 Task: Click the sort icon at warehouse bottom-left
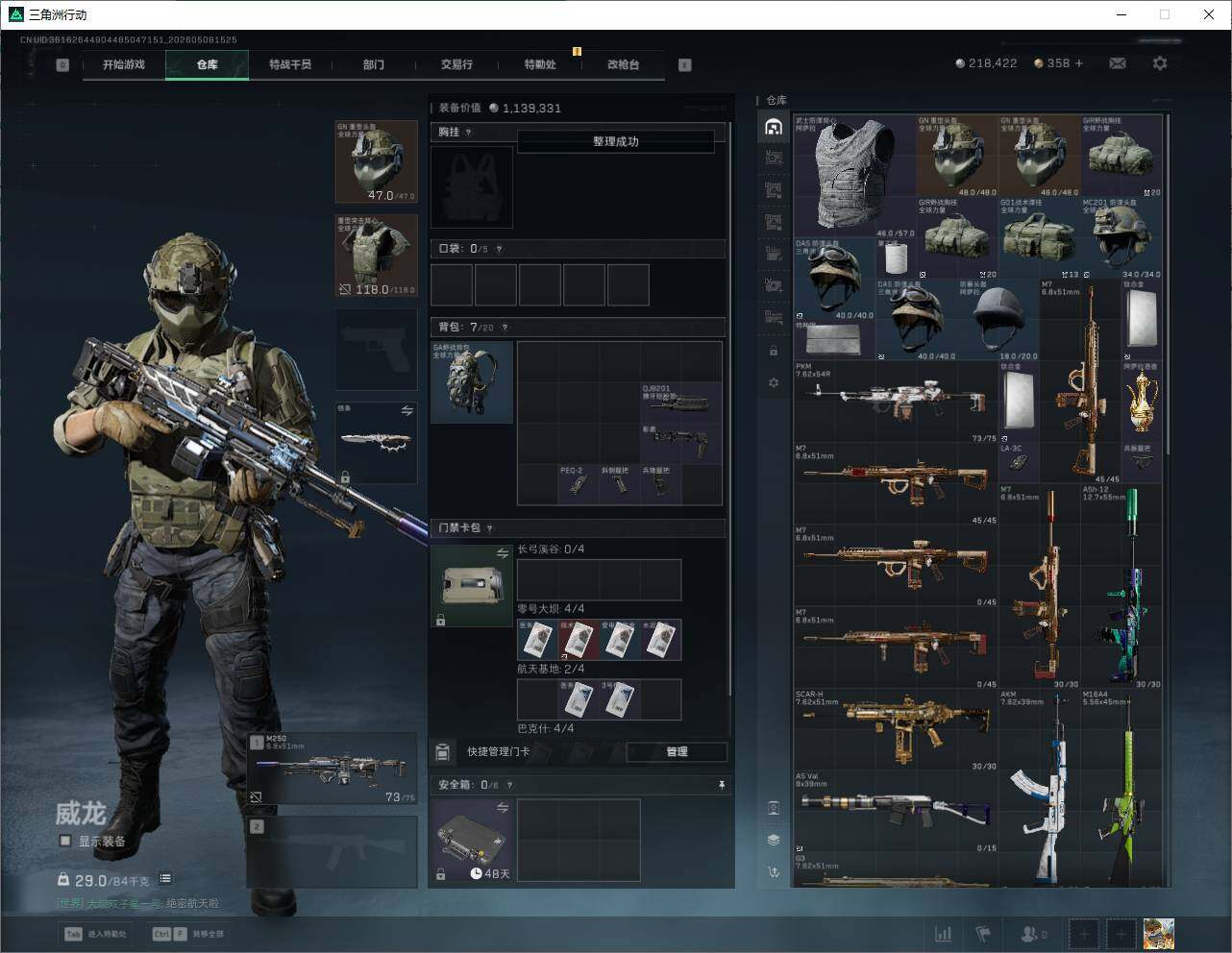(774, 871)
